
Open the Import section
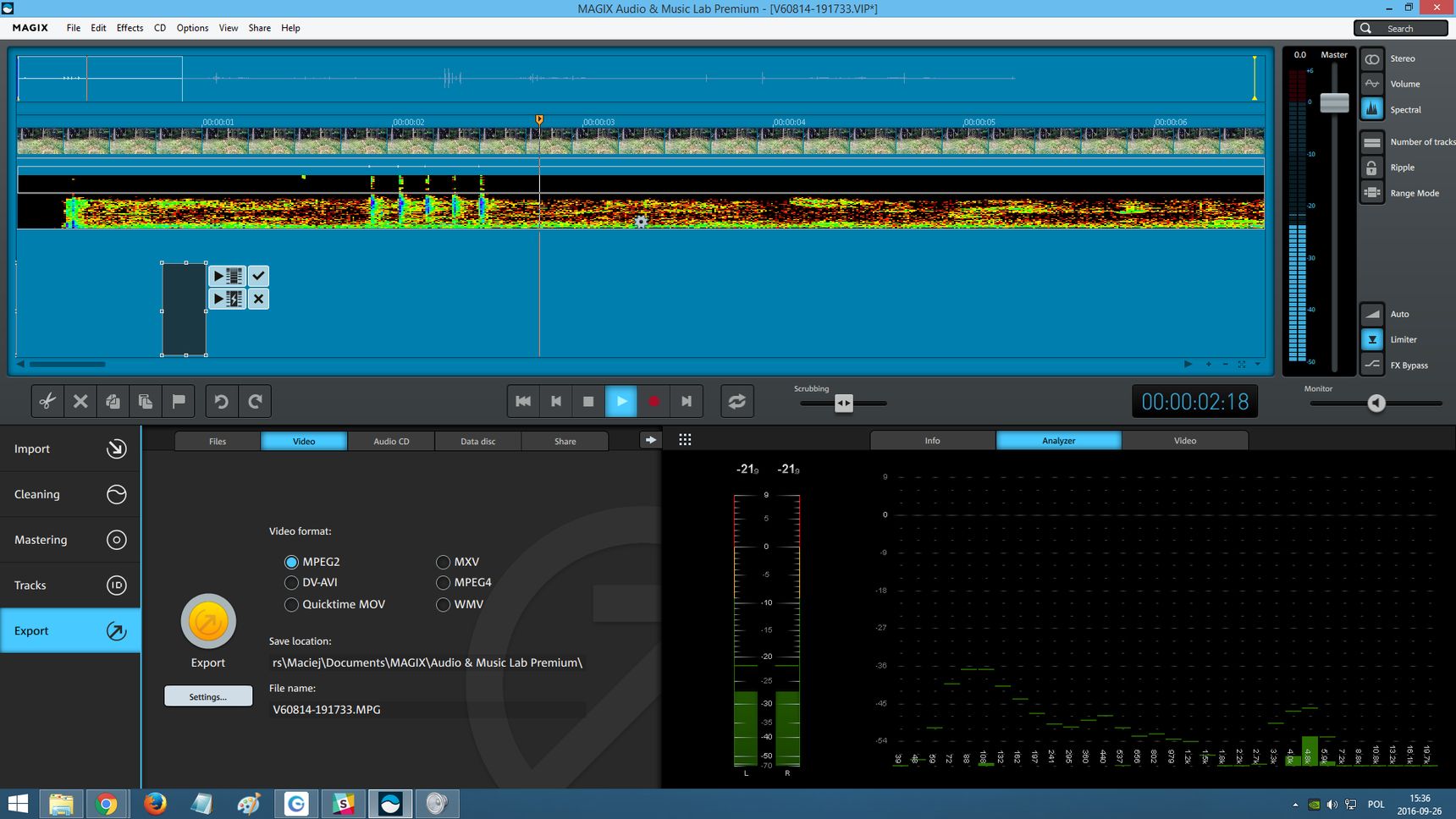click(x=70, y=448)
